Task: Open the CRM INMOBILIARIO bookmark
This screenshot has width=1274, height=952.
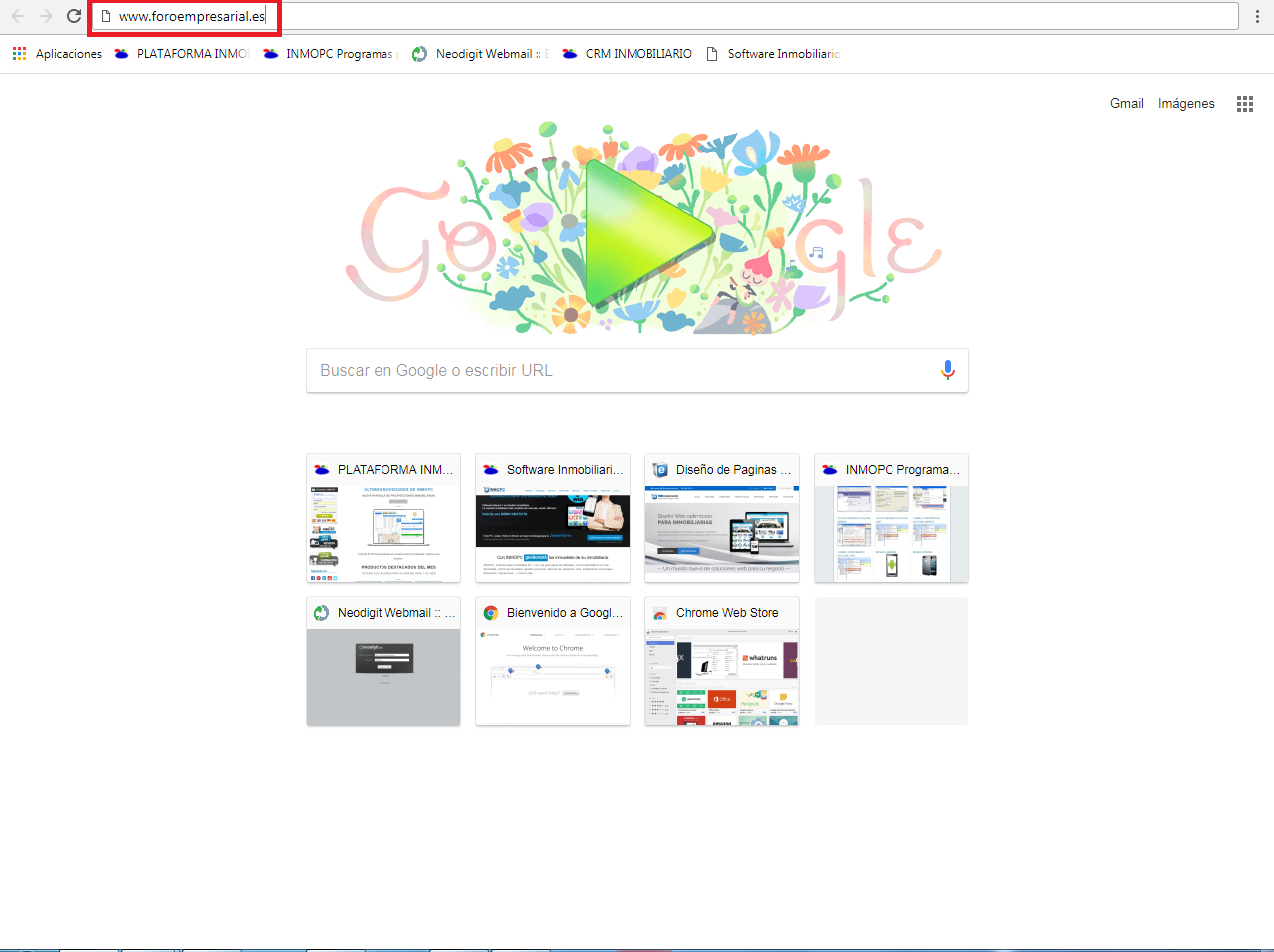Action: point(628,54)
